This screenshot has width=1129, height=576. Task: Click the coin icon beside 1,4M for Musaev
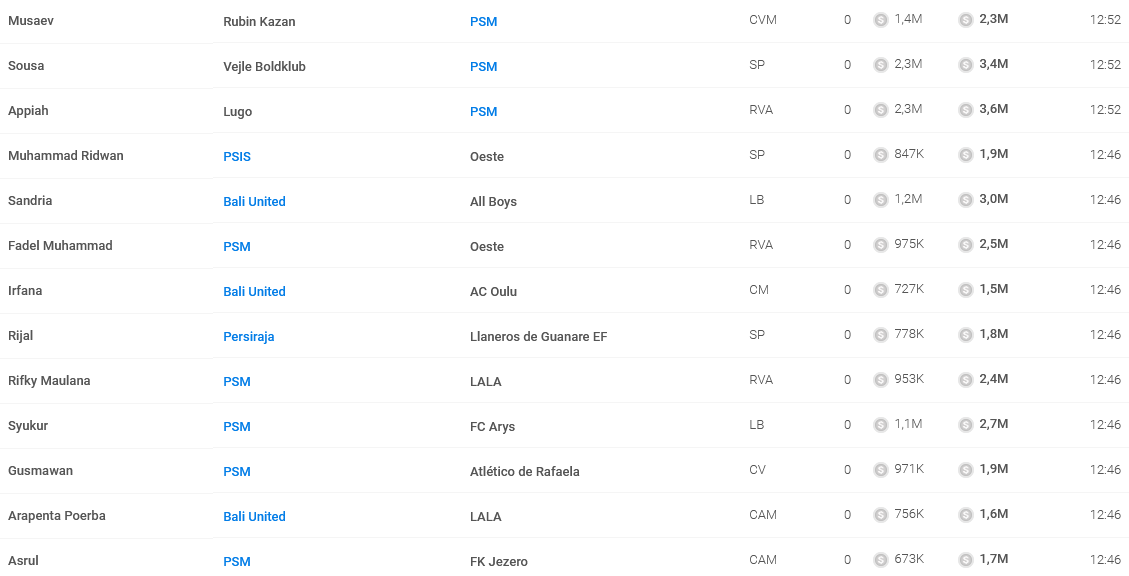click(880, 20)
